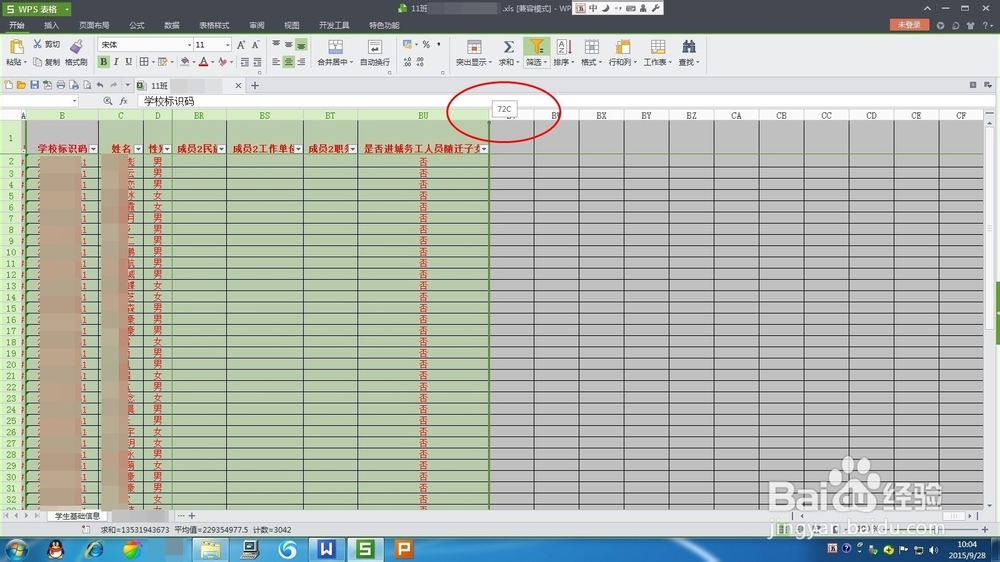Select the Format Painter (格式刷) brush

(76, 47)
